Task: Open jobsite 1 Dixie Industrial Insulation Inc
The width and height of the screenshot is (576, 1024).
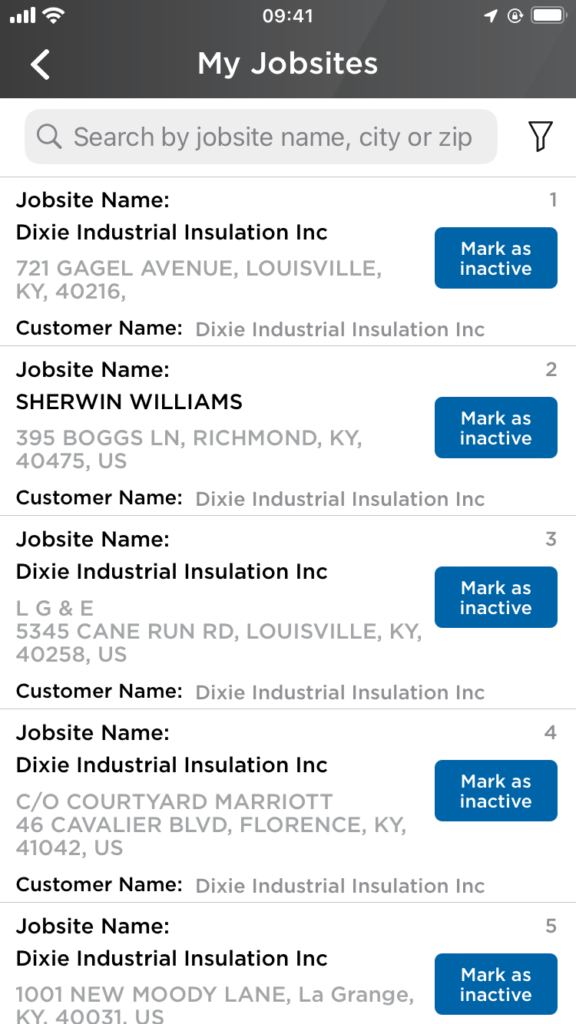Action: [x=170, y=232]
